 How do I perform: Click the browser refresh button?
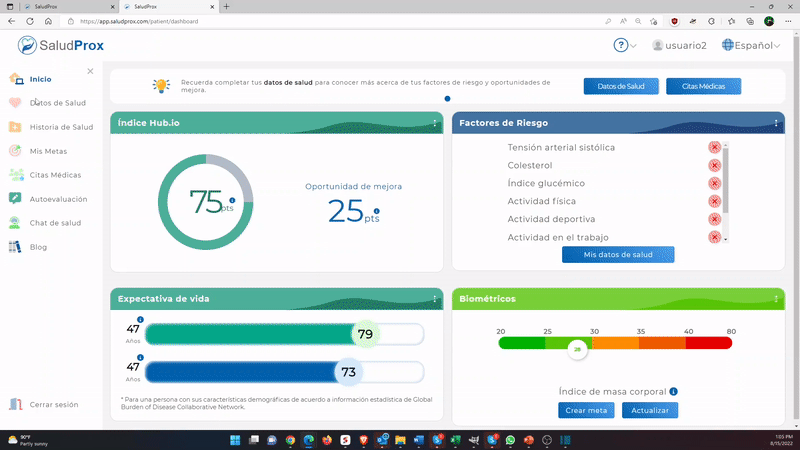(30, 21)
